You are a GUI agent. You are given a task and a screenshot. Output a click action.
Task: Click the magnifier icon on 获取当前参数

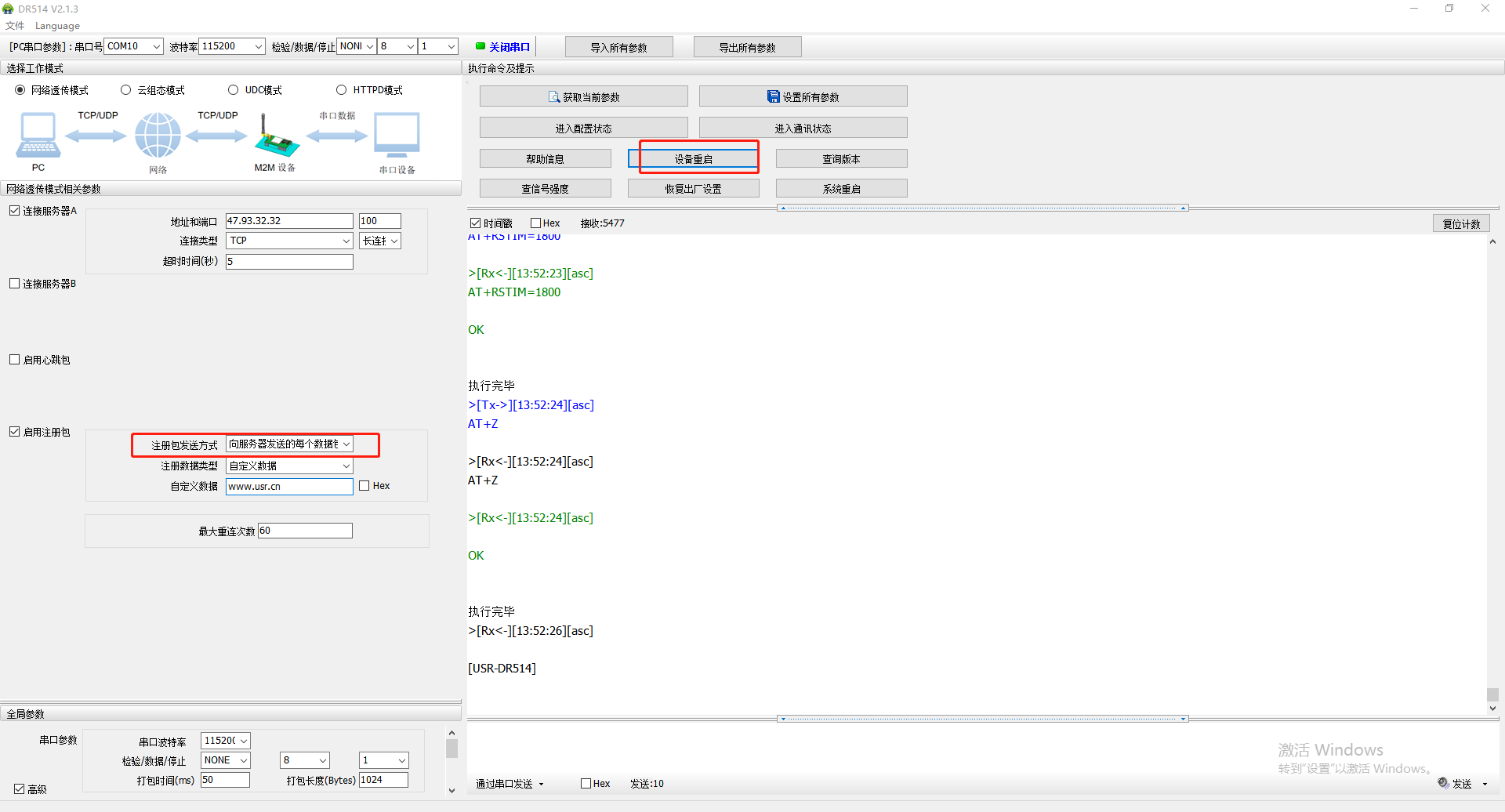coord(554,97)
